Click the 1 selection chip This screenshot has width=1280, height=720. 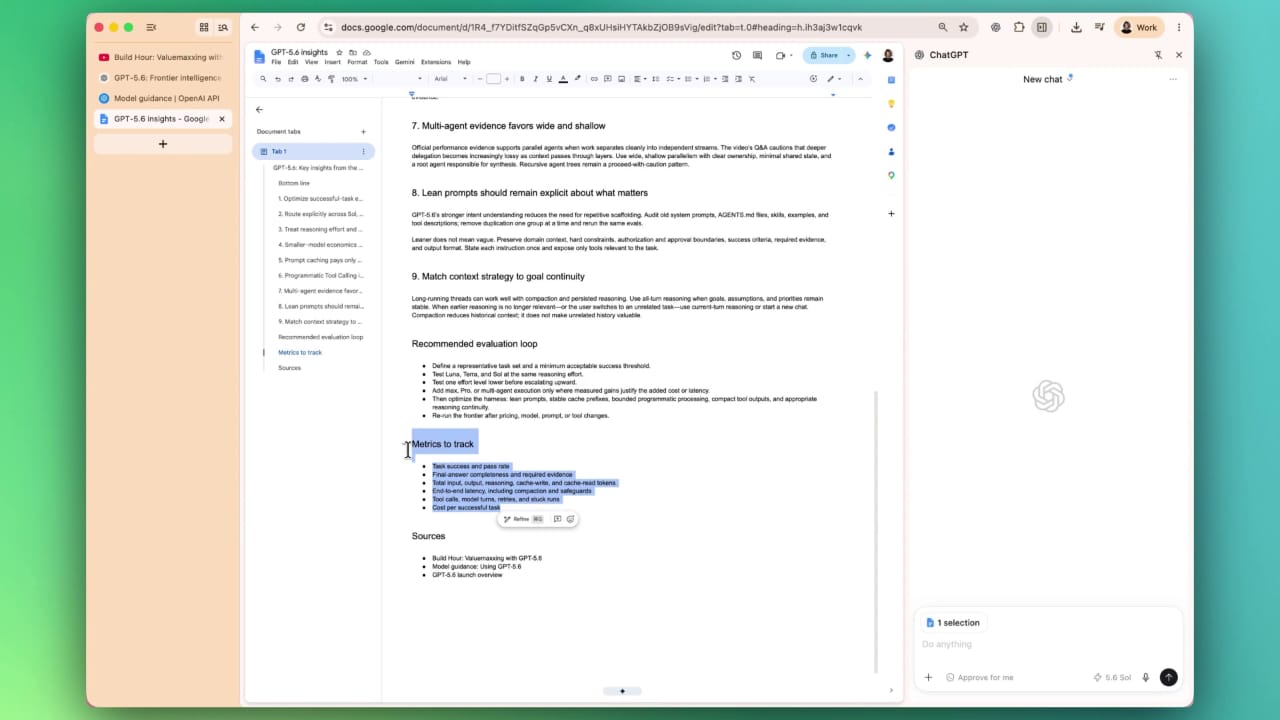tap(953, 622)
